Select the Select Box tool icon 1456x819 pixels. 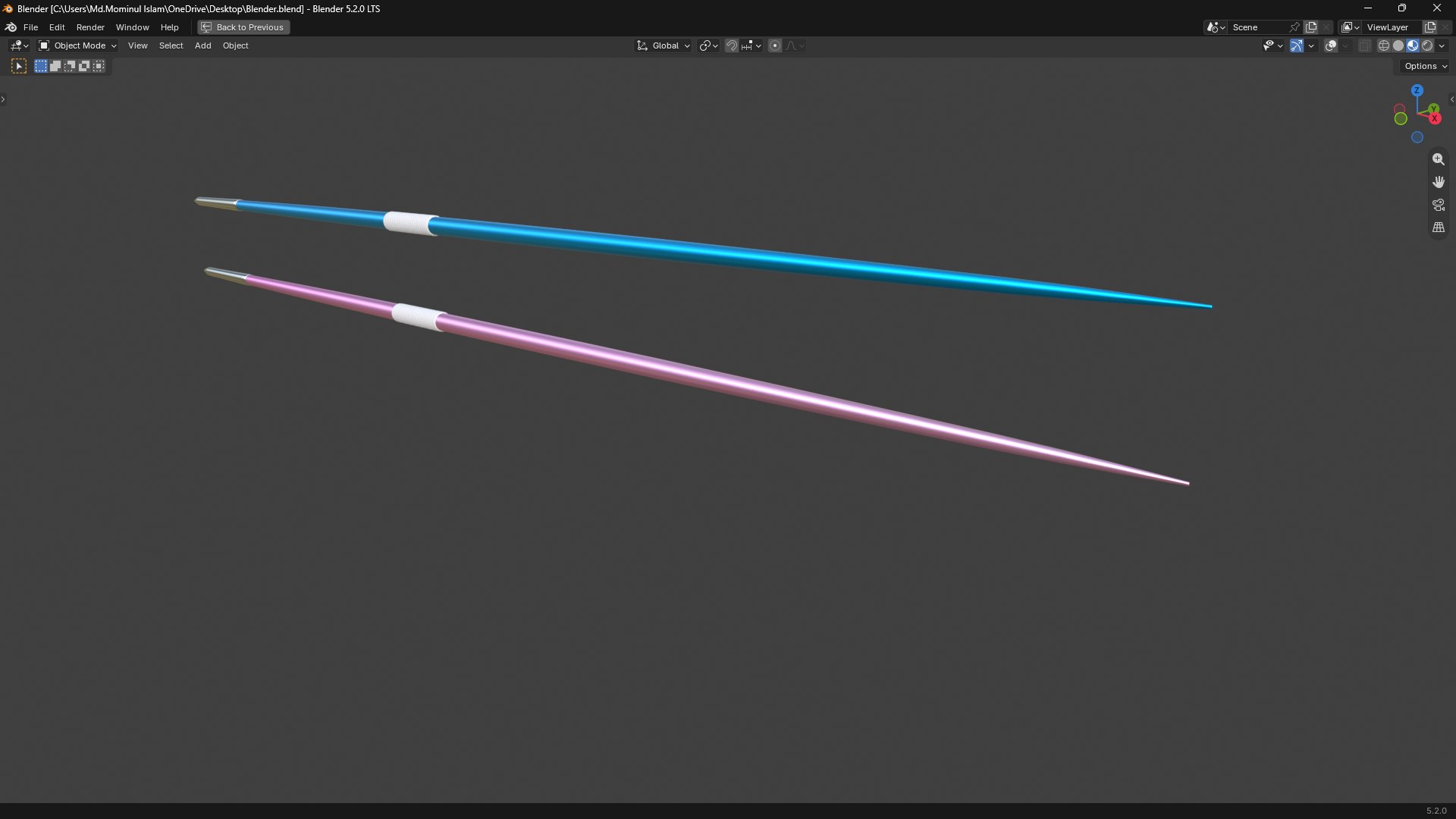(x=19, y=66)
